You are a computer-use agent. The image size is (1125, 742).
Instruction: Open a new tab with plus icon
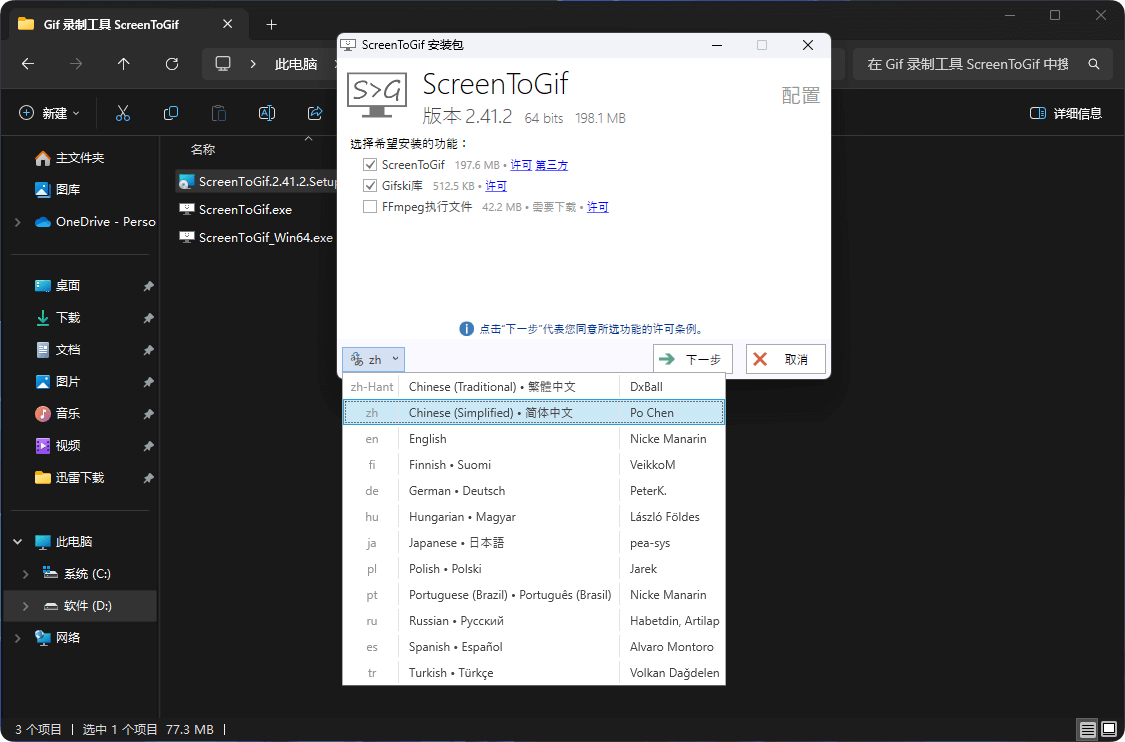(271, 24)
